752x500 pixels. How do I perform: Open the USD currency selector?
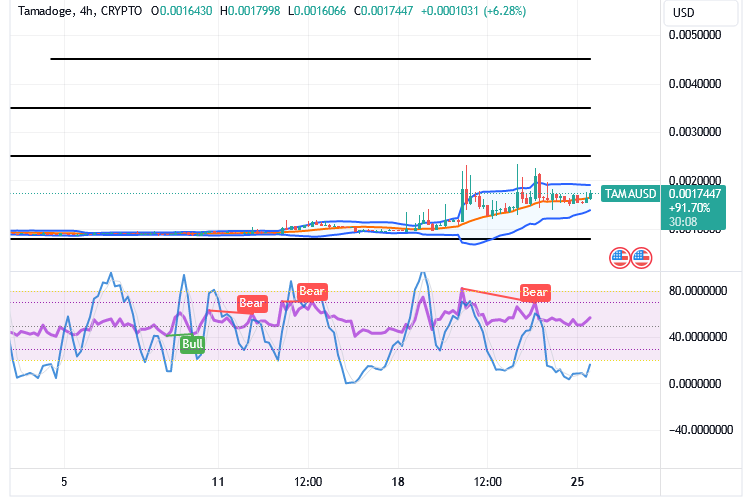coord(700,13)
